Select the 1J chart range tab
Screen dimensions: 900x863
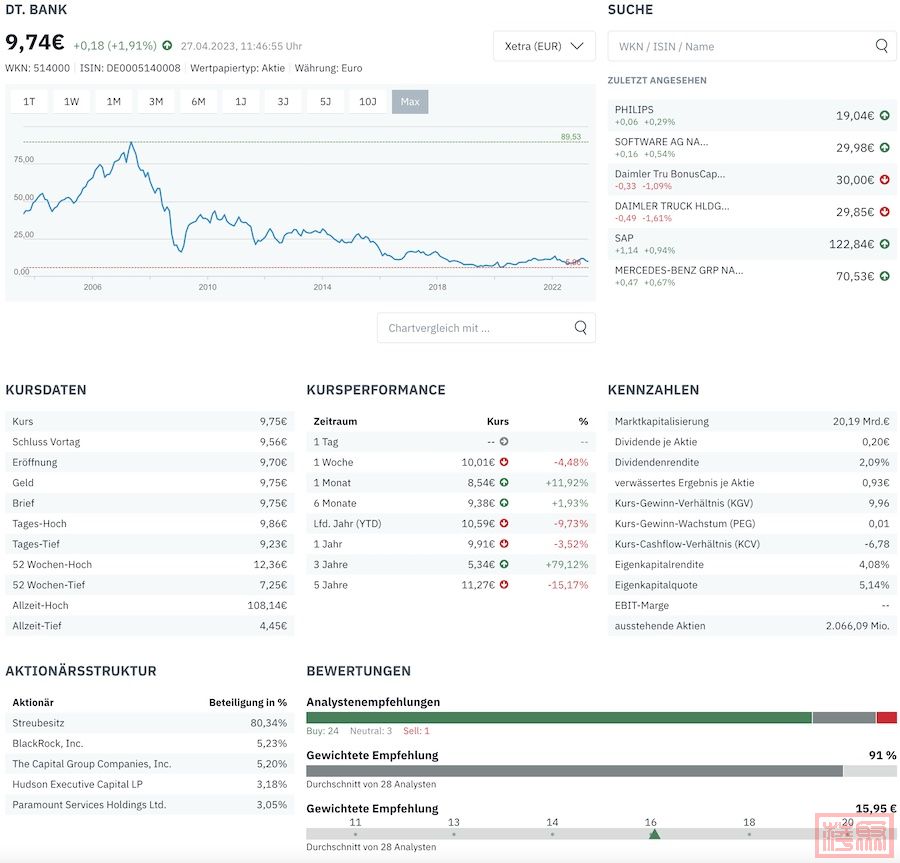coord(241,102)
